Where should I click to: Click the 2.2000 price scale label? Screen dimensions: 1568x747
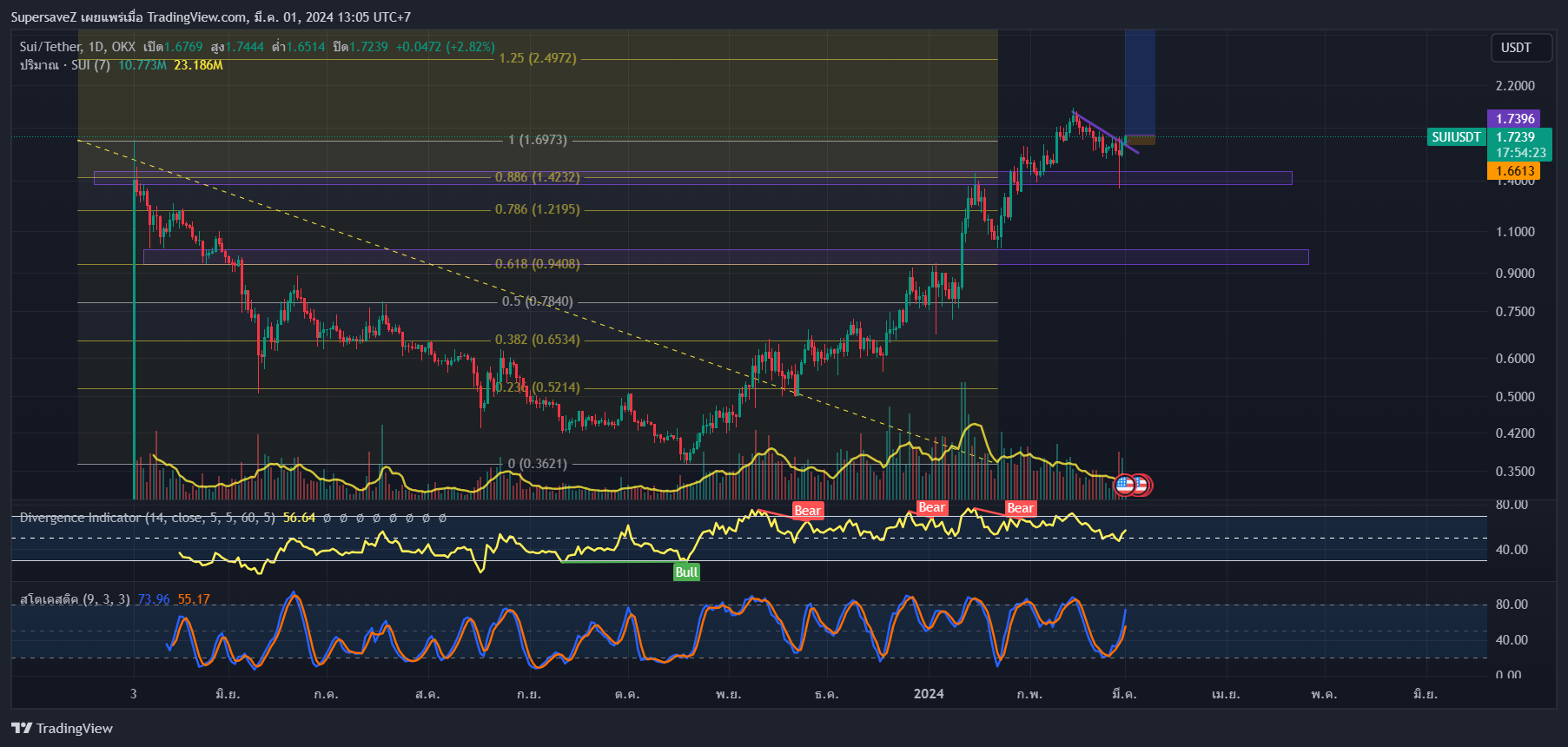coord(1515,86)
